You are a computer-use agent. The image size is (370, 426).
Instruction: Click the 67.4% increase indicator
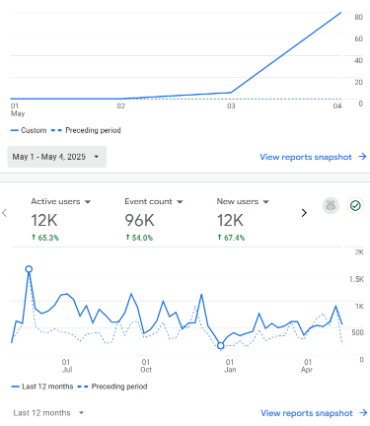coord(231,238)
